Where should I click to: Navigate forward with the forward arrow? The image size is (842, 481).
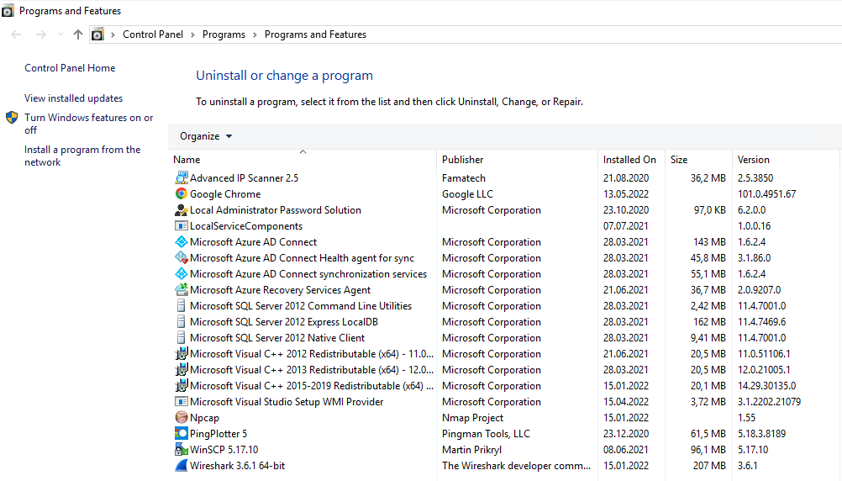[41, 34]
